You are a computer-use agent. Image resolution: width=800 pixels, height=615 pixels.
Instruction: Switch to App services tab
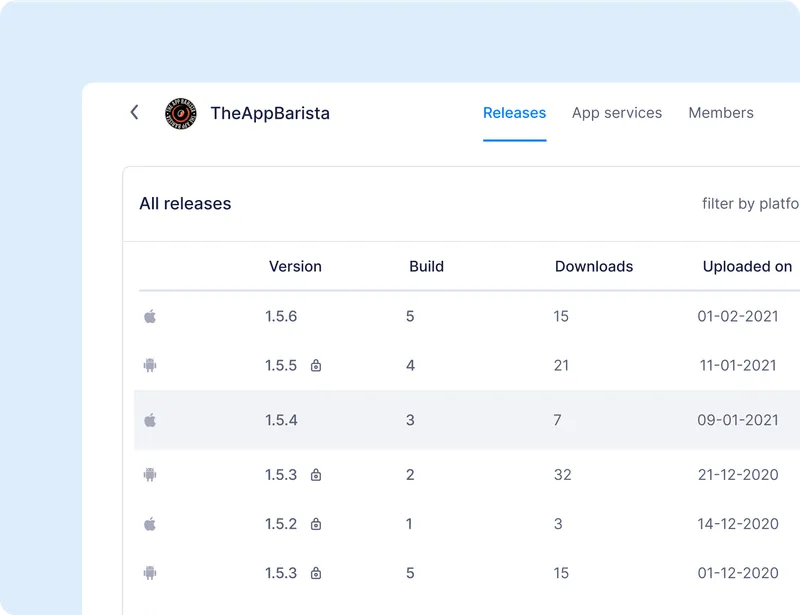[x=617, y=113]
